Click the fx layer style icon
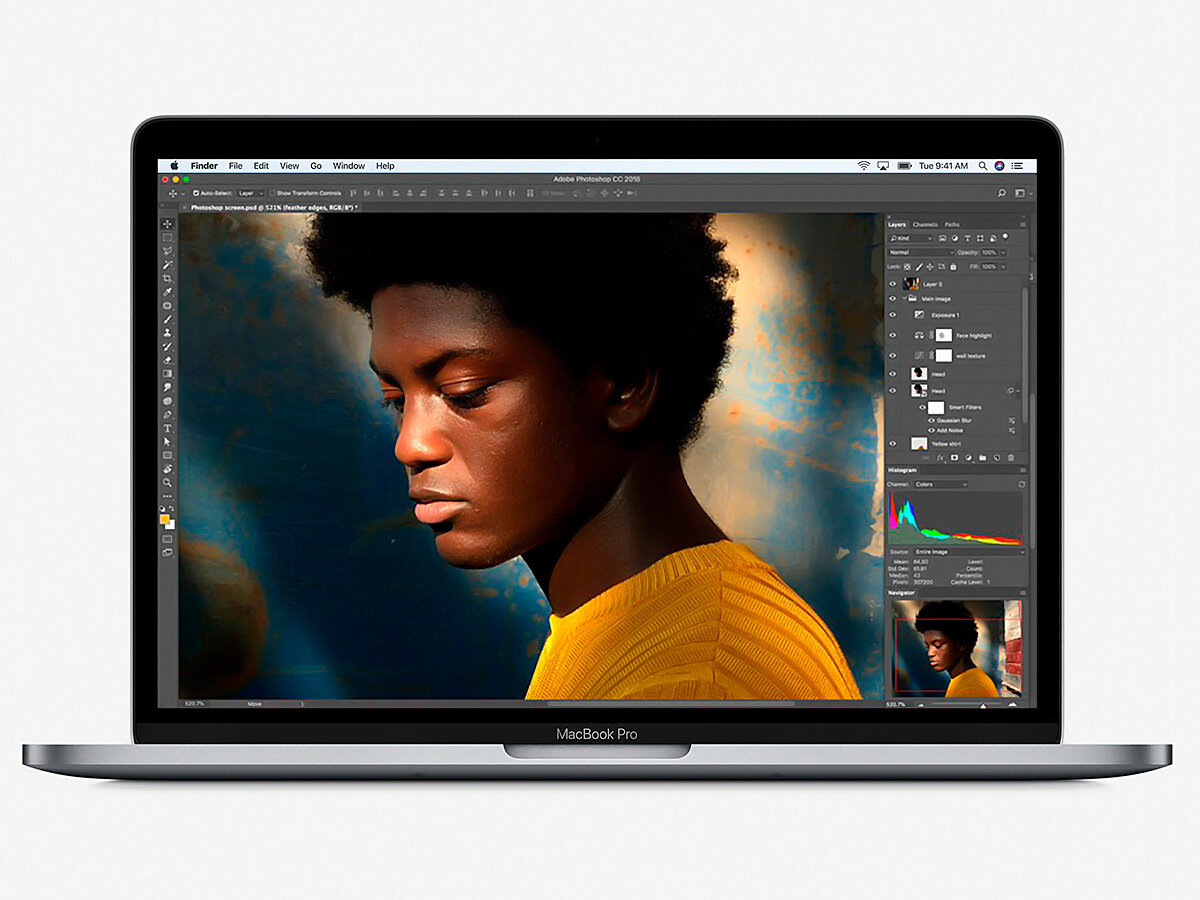The image size is (1200, 900). point(940,458)
